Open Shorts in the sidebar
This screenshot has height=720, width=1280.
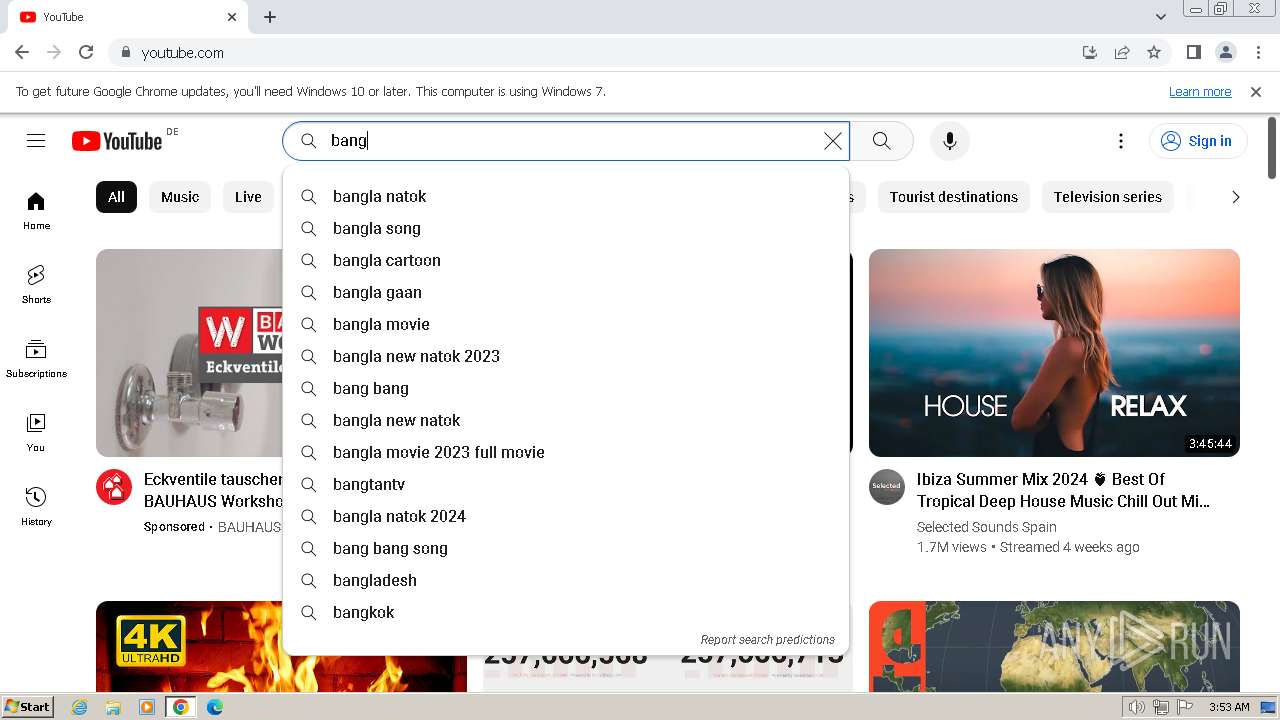point(36,285)
